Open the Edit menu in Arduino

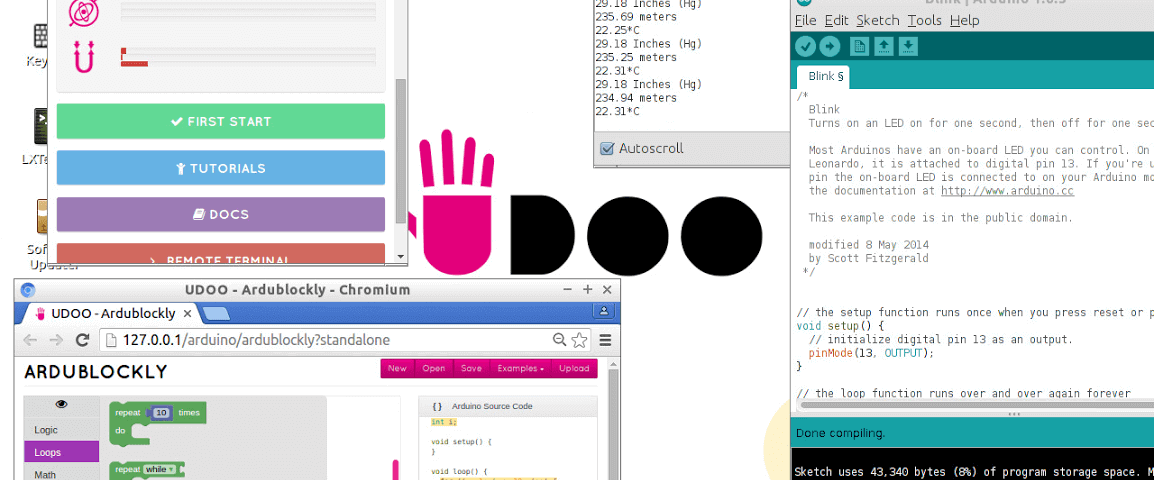coord(836,20)
